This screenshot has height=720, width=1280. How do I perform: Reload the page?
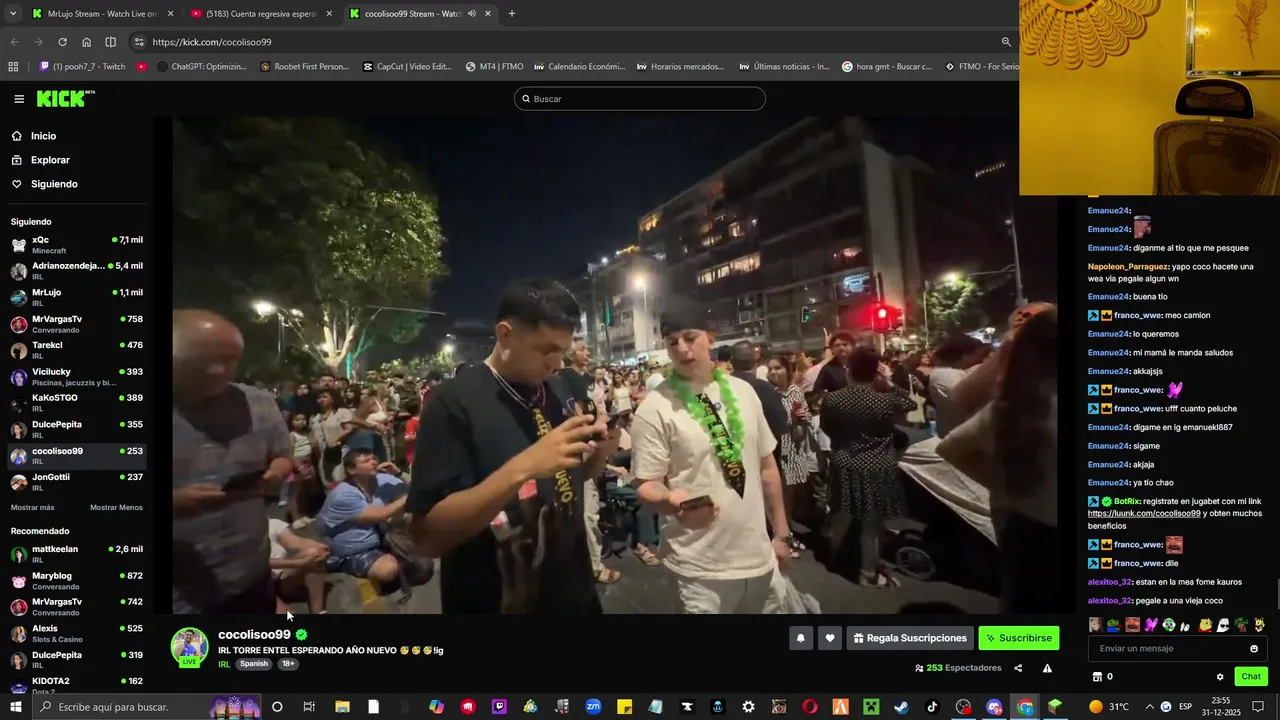(x=62, y=42)
